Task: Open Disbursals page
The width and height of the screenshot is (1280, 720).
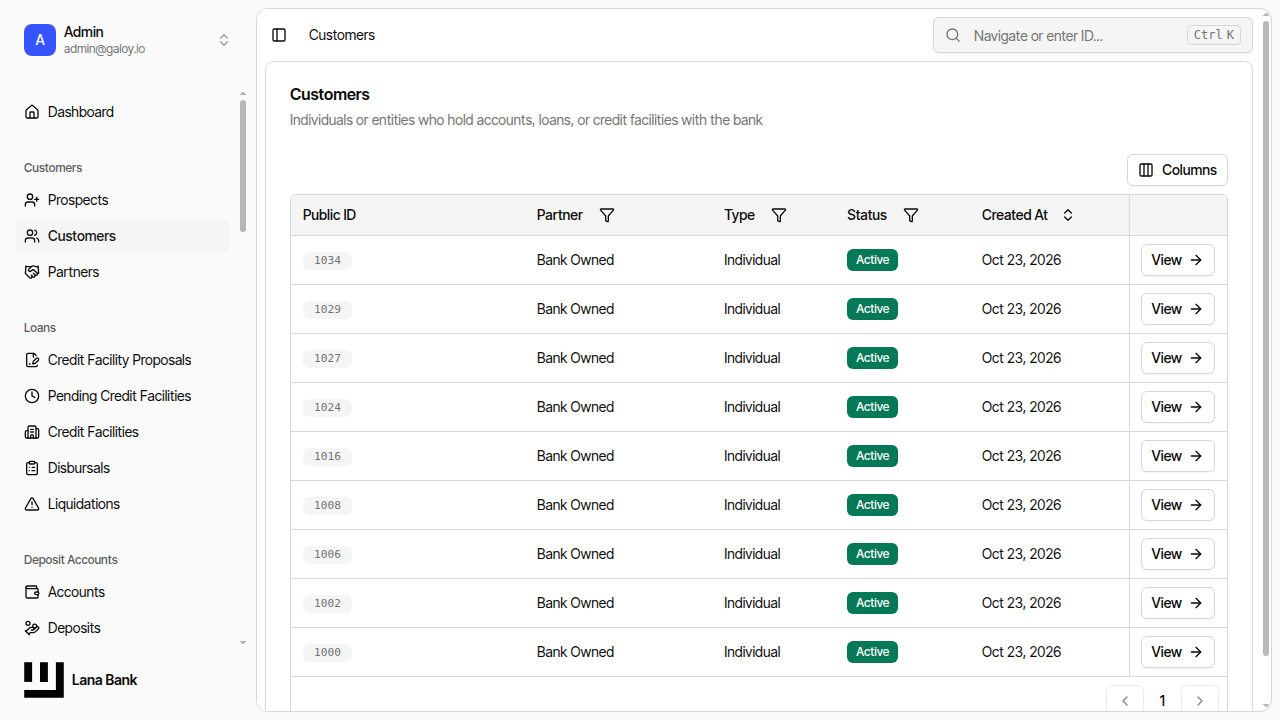Action: [123, 468]
